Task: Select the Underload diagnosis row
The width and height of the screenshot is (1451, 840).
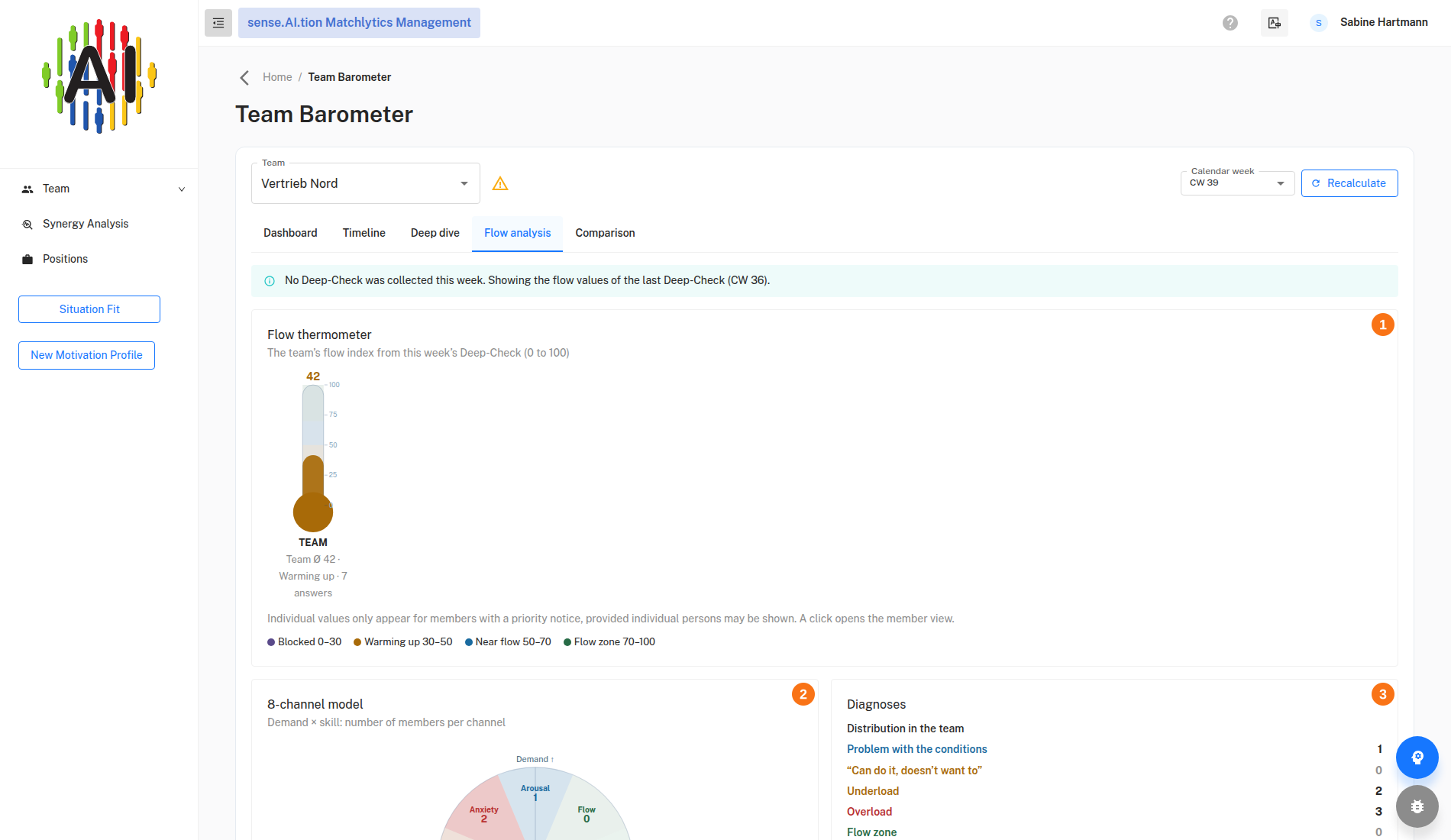Action: (1114, 791)
